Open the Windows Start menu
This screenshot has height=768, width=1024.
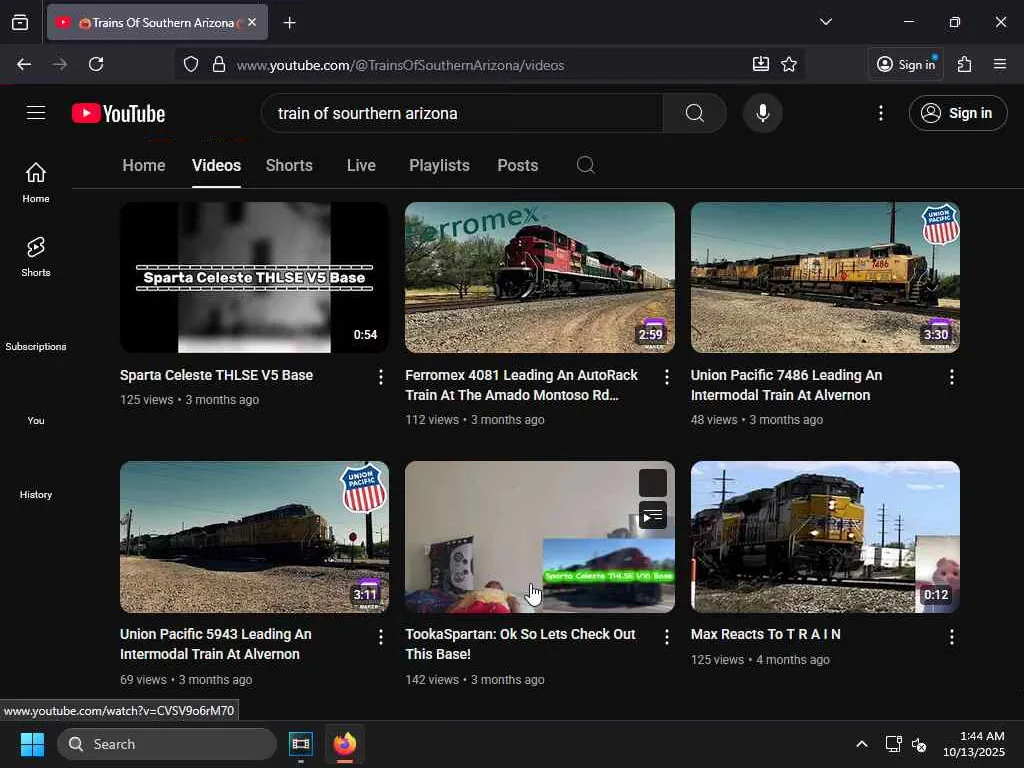[32, 744]
